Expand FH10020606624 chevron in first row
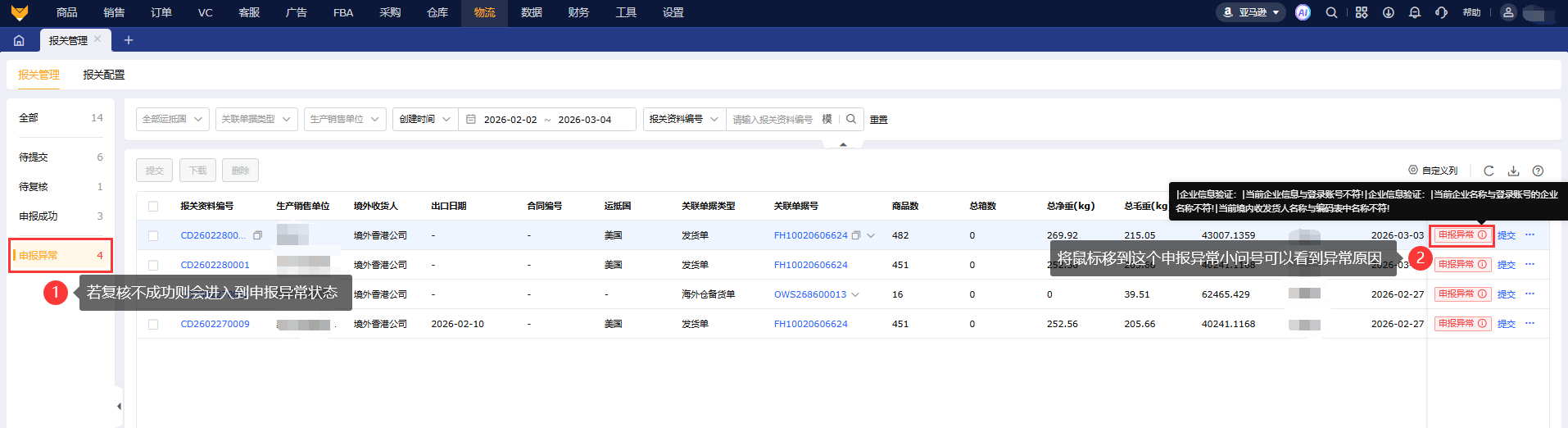This screenshot has width=1568, height=428. [x=871, y=235]
